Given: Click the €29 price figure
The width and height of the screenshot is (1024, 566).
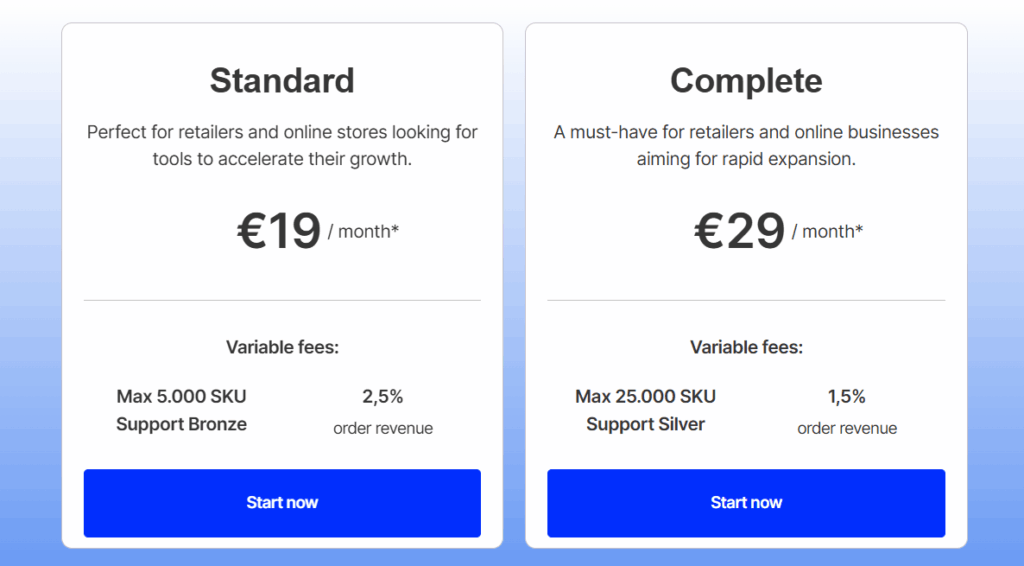Looking at the screenshot, I should tap(740, 231).
